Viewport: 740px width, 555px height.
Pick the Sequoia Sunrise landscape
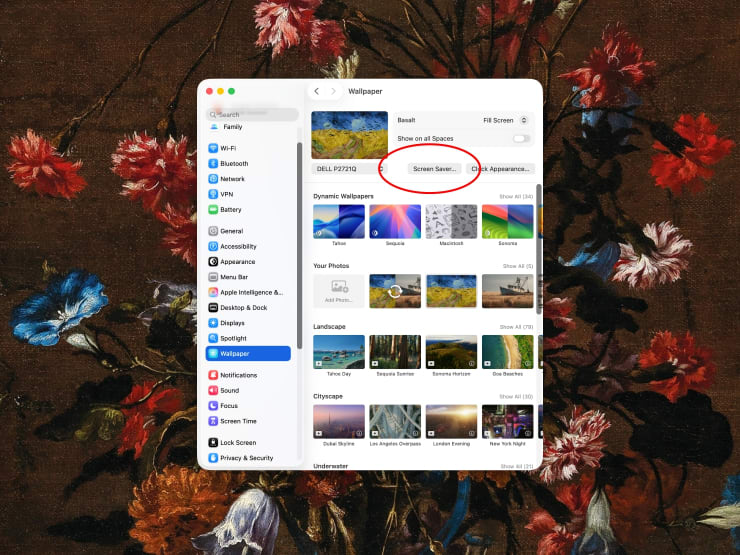point(395,352)
